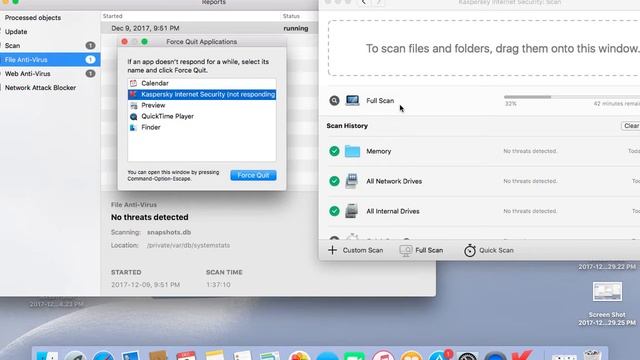The width and height of the screenshot is (640, 360).
Task: Click the All Internal Drives label
Action: coord(393,211)
